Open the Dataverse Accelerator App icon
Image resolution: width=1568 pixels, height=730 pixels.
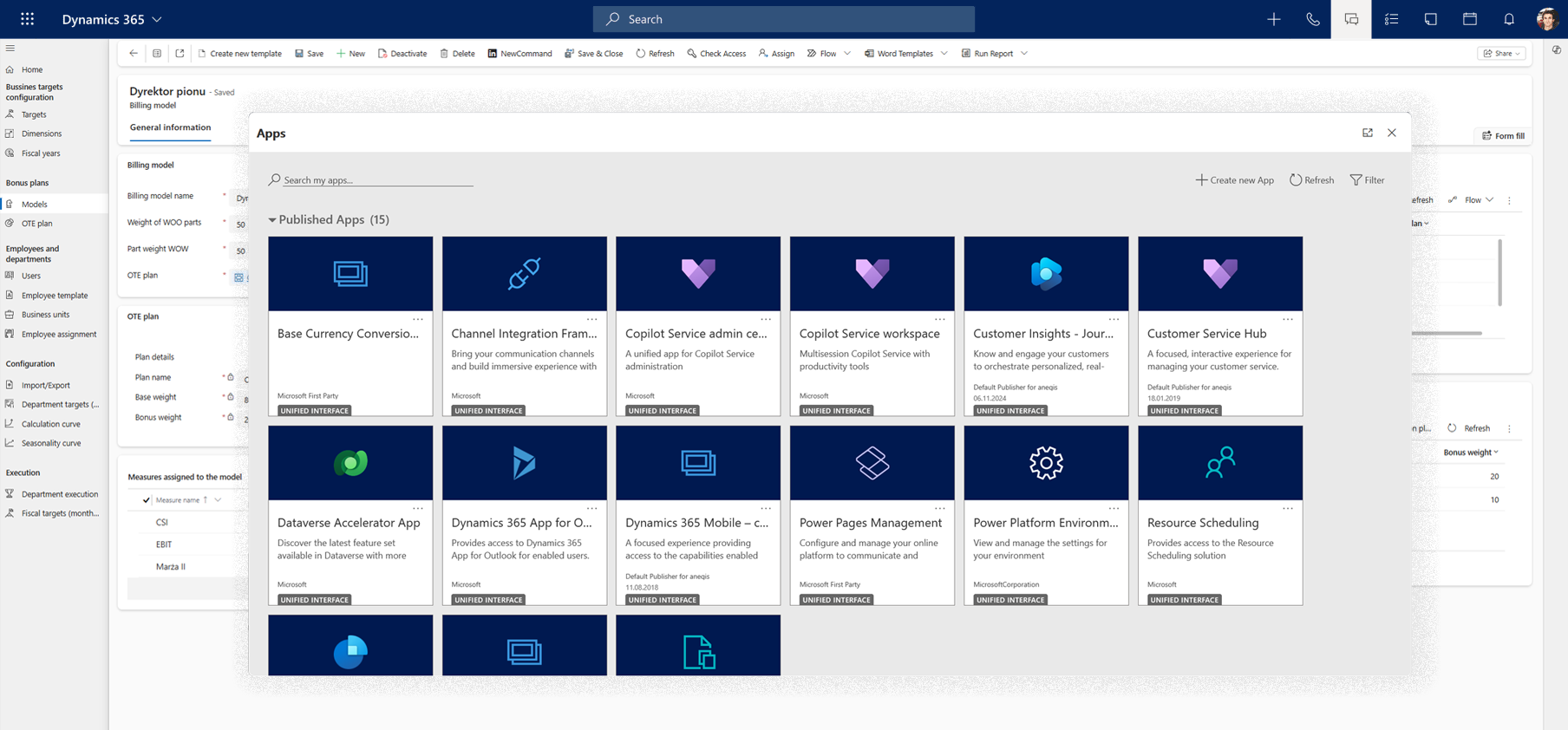(350, 463)
